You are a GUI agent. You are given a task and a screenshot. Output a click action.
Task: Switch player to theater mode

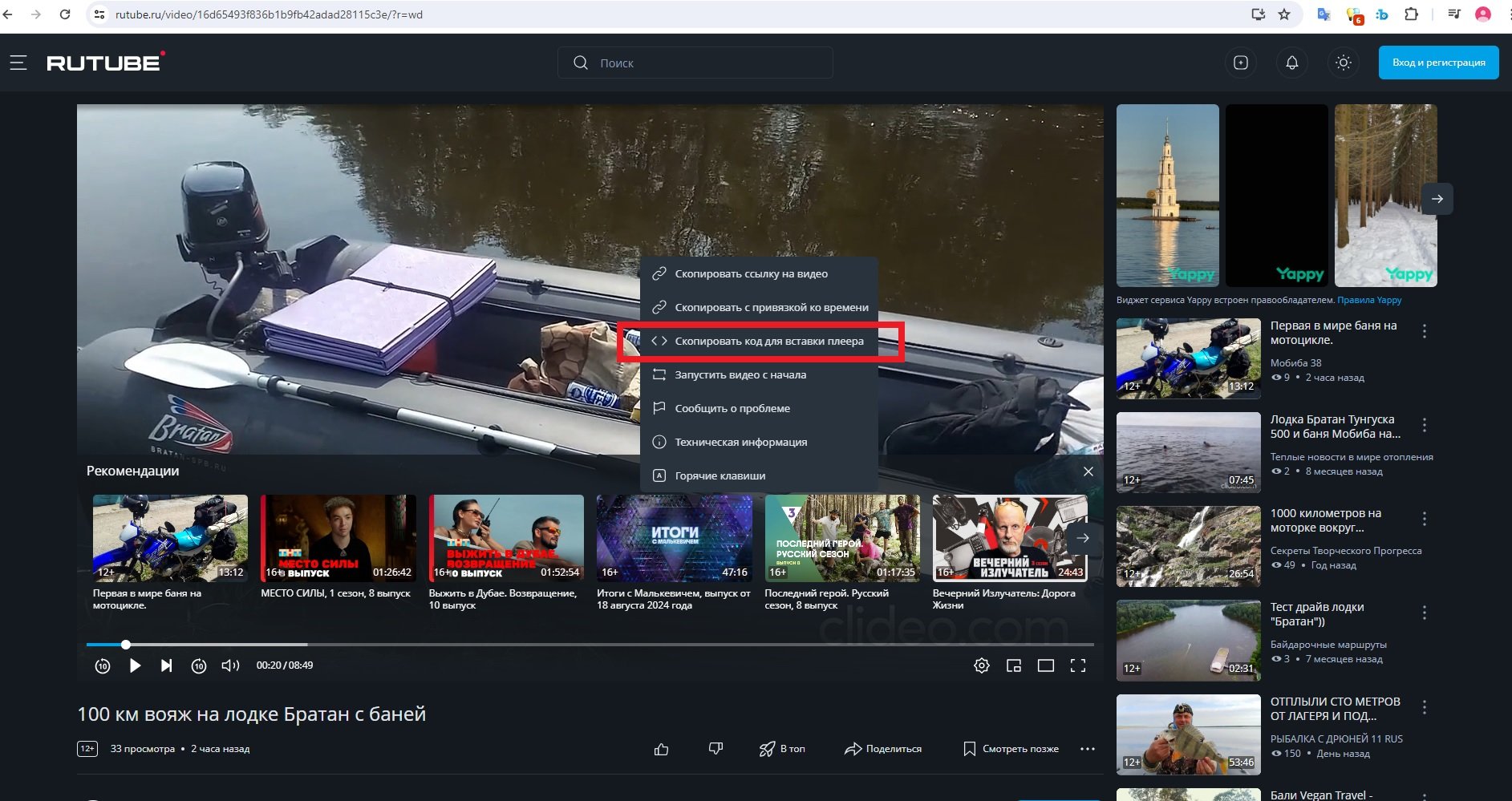[x=1046, y=665]
